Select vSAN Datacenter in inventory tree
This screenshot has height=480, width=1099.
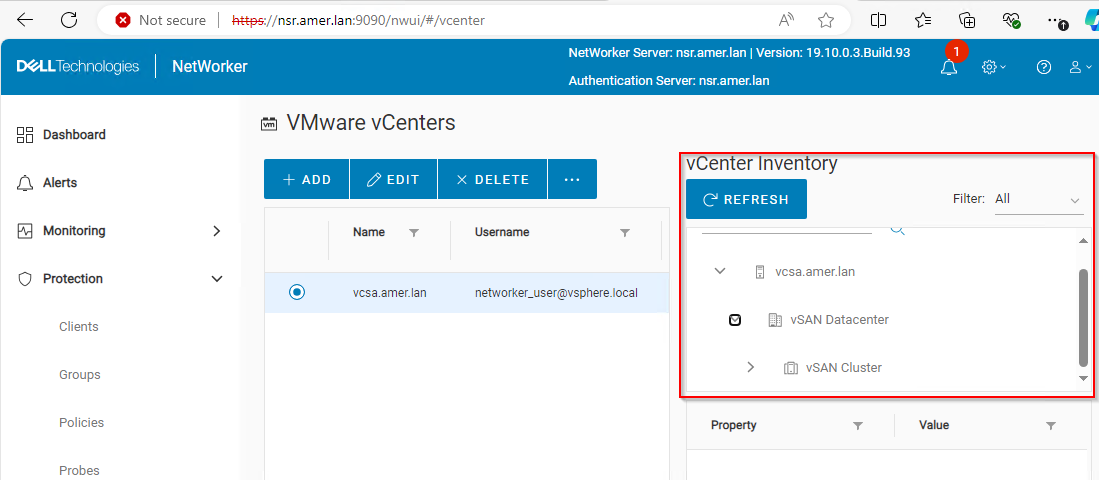click(x=839, y=320)
